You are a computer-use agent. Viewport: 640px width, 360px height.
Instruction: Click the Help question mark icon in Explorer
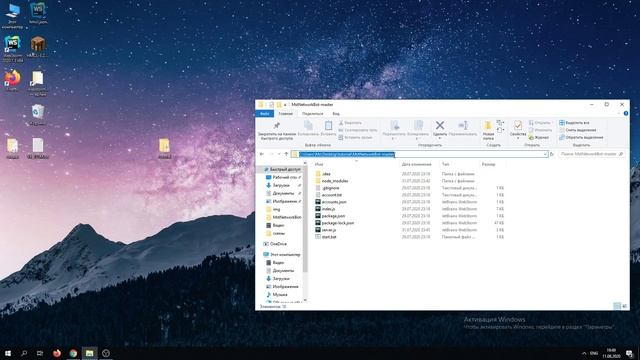coord(626,113)
